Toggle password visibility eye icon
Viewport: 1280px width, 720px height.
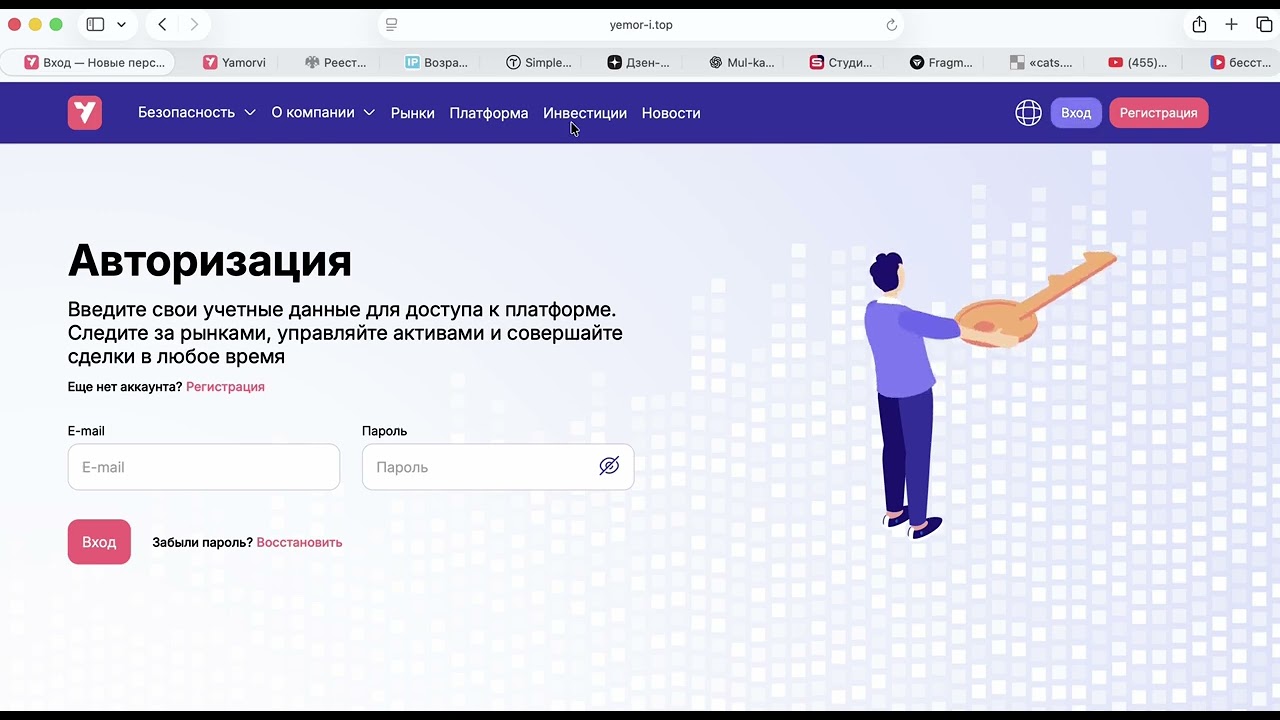(x=609, y=466)
